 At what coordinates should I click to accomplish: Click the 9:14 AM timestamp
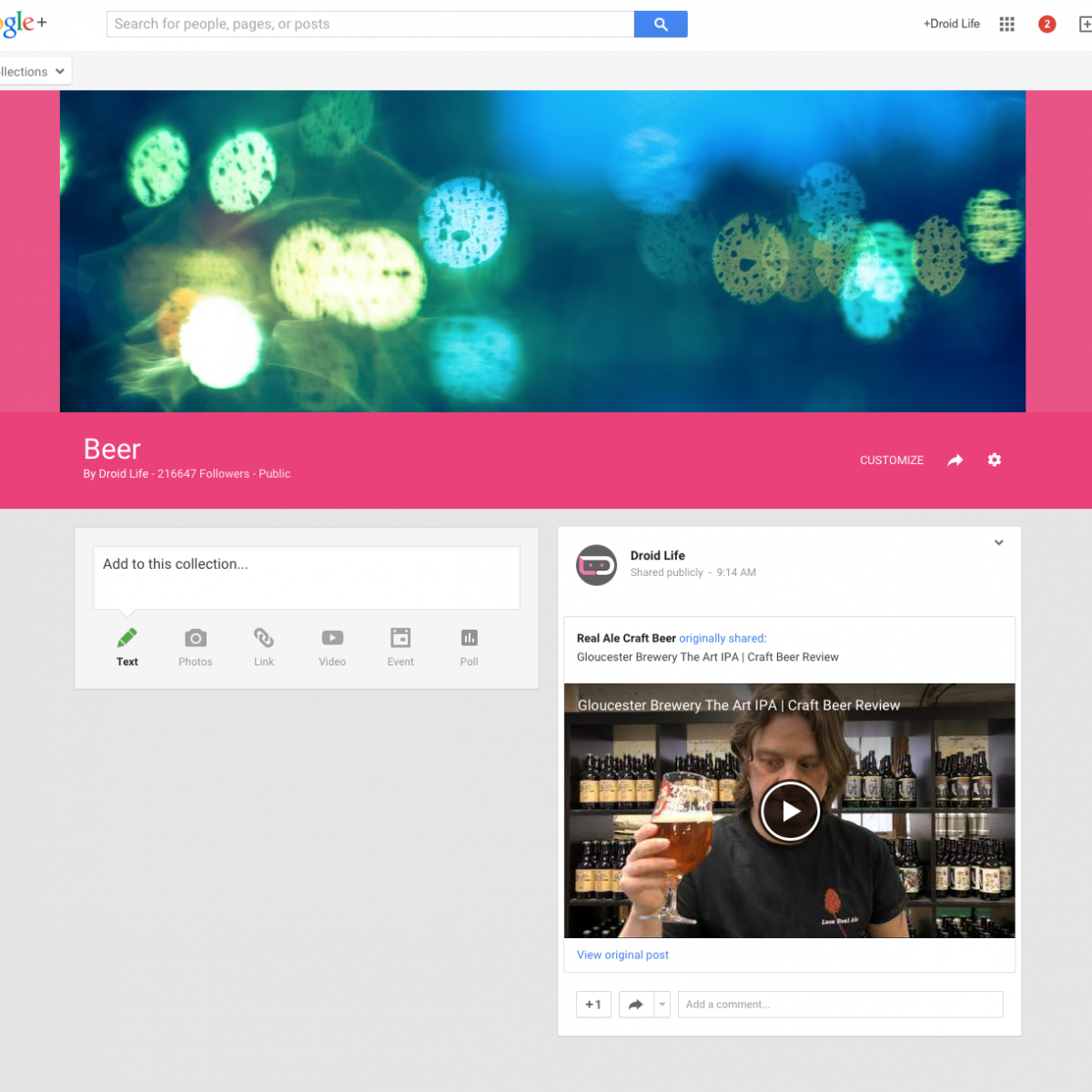[736, 572]
